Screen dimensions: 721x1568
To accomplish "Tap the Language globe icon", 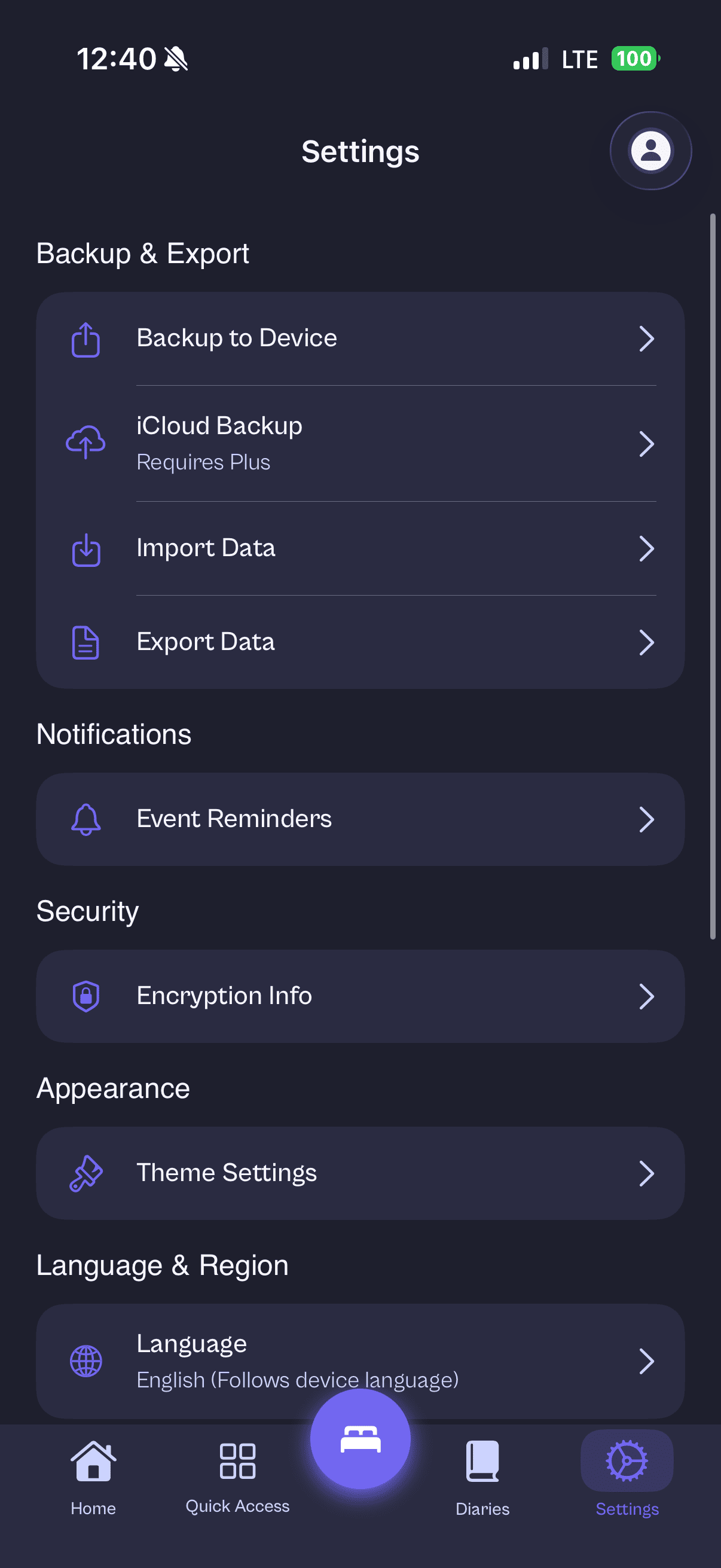I will (x=85, y=1361).
